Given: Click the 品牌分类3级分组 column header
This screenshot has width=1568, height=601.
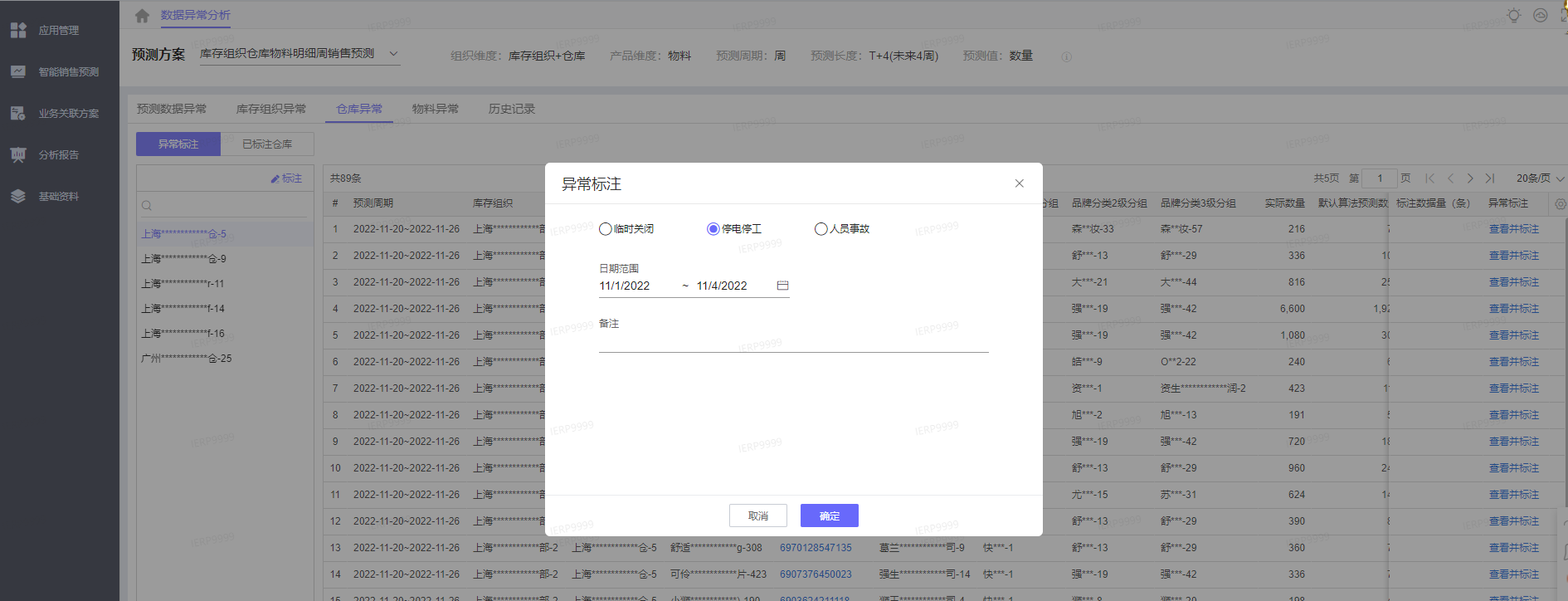Looking at the screenshot, I should [1198, 203].
